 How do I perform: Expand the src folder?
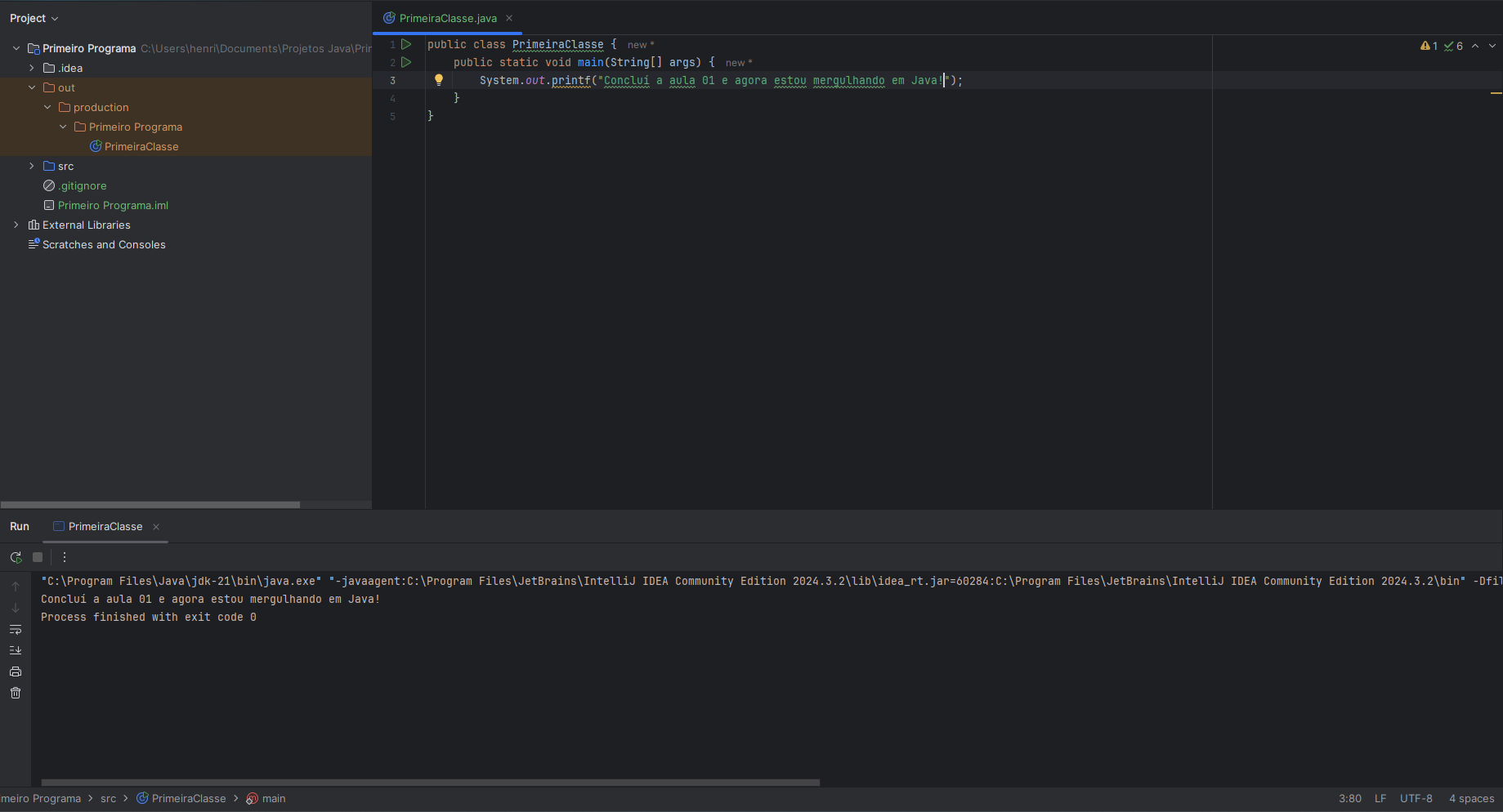[x=32, y=166]
